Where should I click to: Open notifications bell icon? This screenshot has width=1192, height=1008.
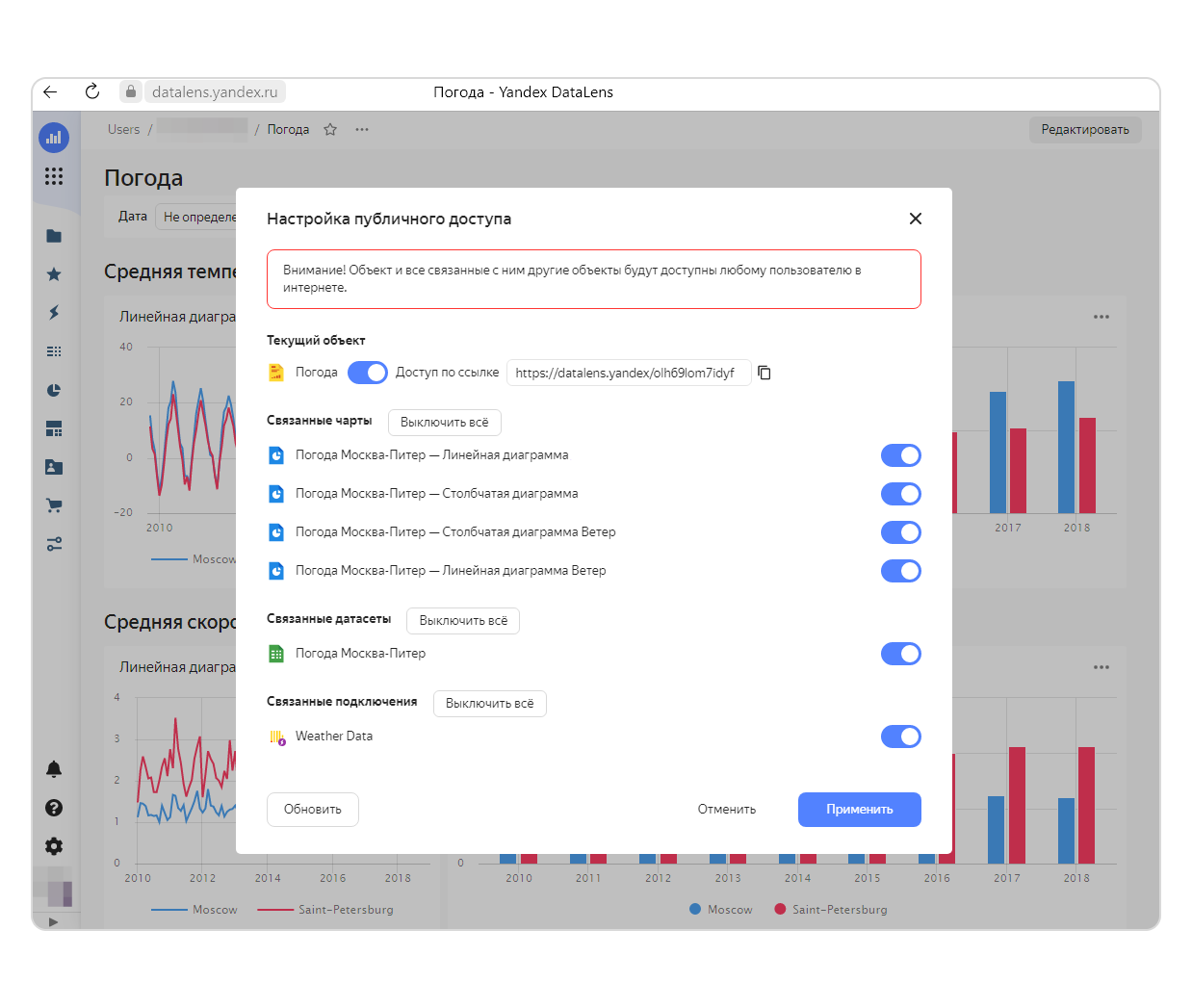pyautogui.click(x=54, y=769)
